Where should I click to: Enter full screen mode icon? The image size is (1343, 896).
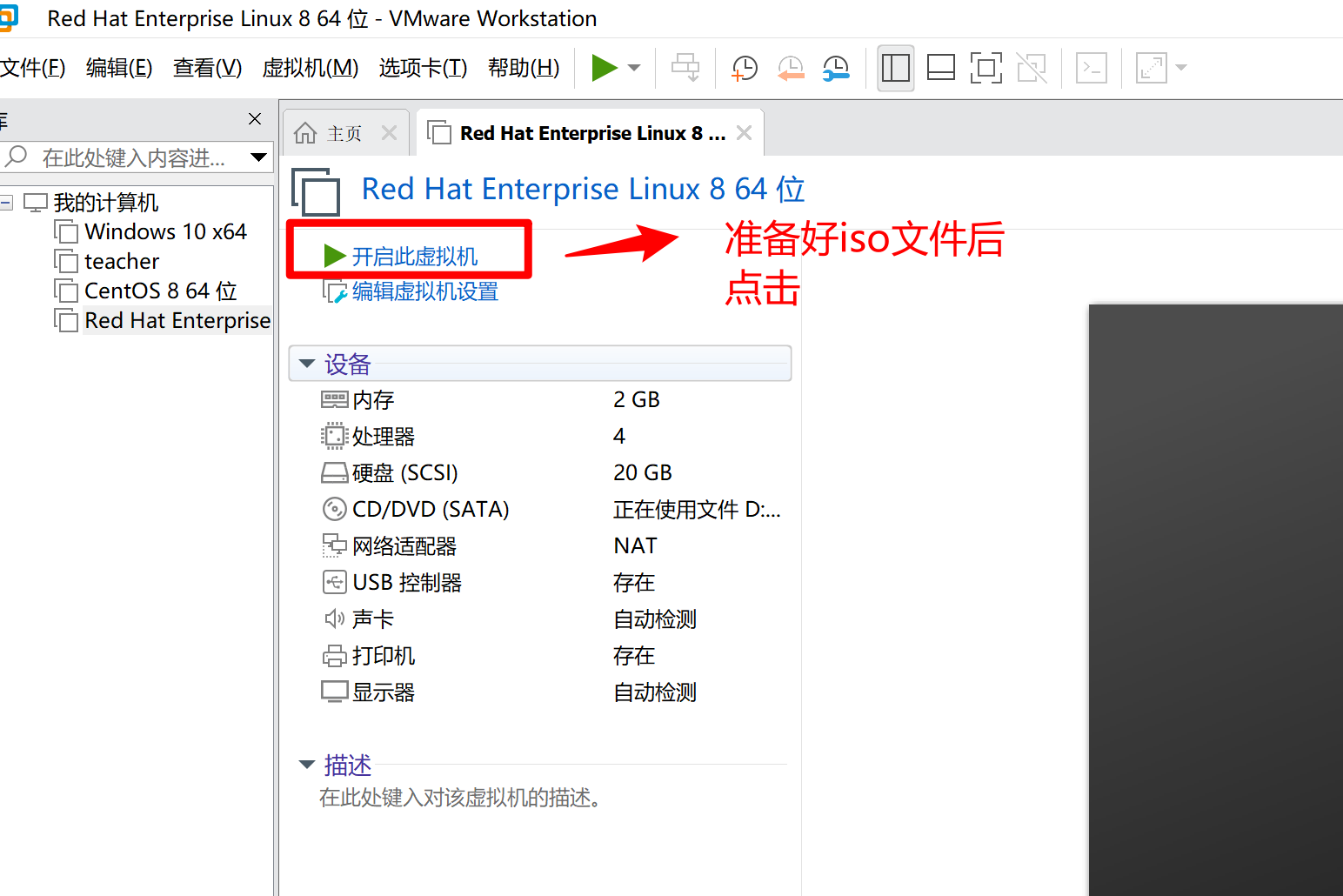pos(986,68)
